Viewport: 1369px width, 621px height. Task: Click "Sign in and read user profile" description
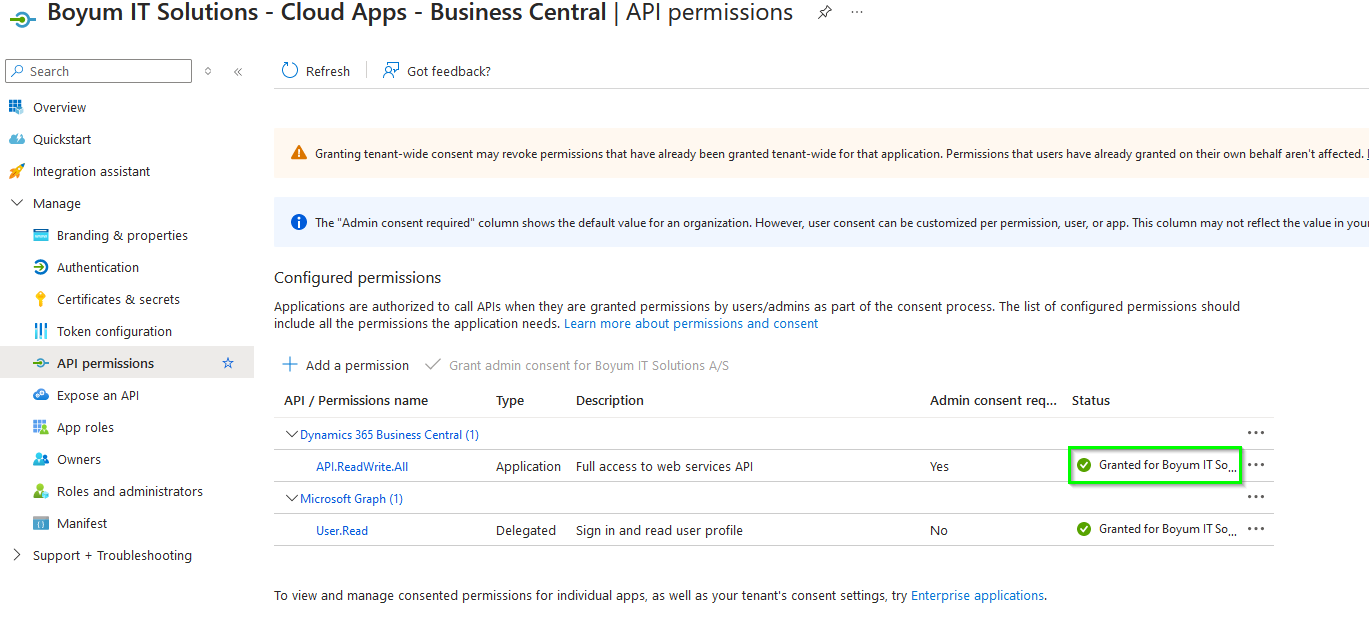pos(659,531)
